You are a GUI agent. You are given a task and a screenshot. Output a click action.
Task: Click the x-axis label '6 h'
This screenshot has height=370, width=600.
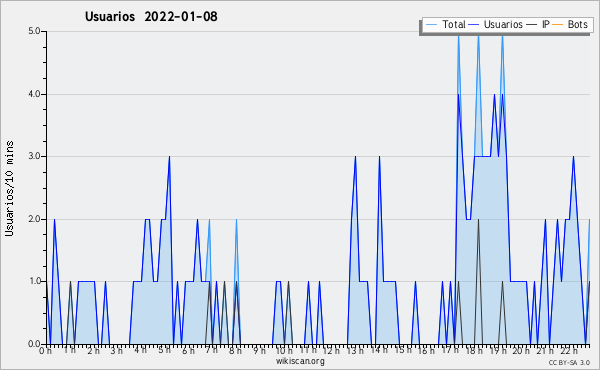pyautogui.click(x=188, y=350)
